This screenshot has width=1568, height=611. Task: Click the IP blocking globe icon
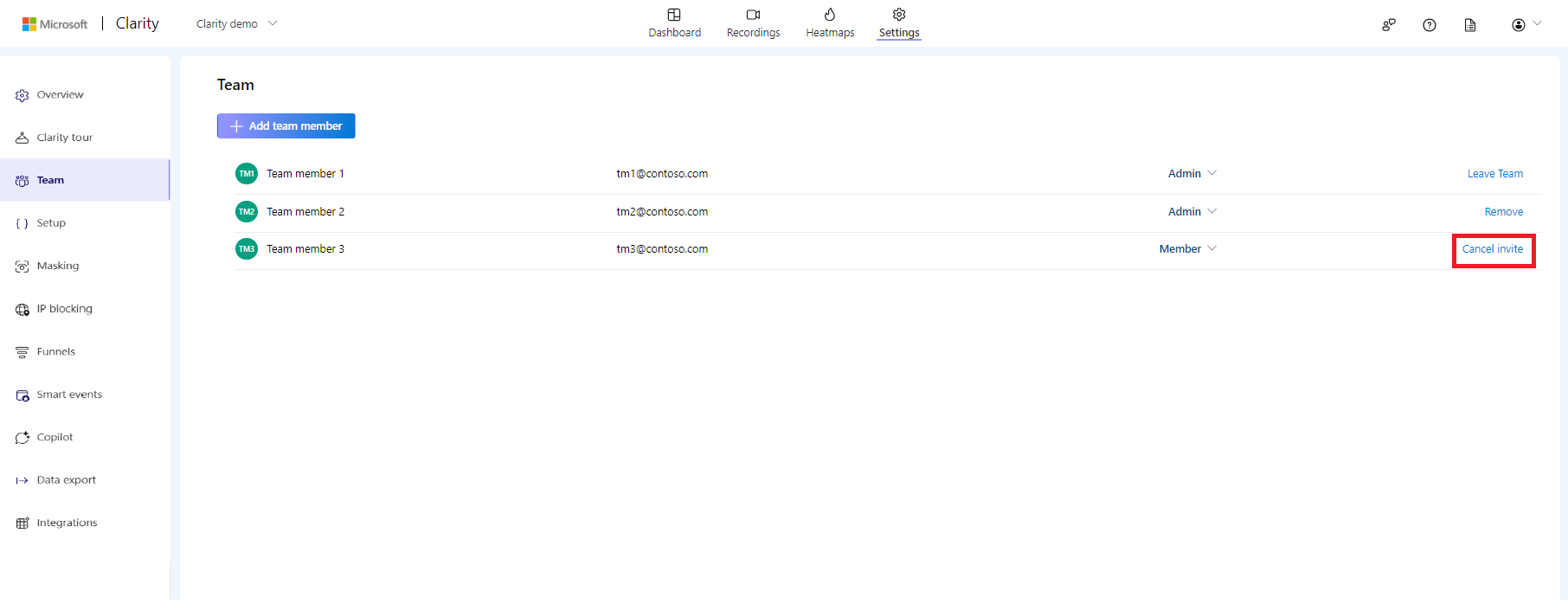(x=22, y=309)
